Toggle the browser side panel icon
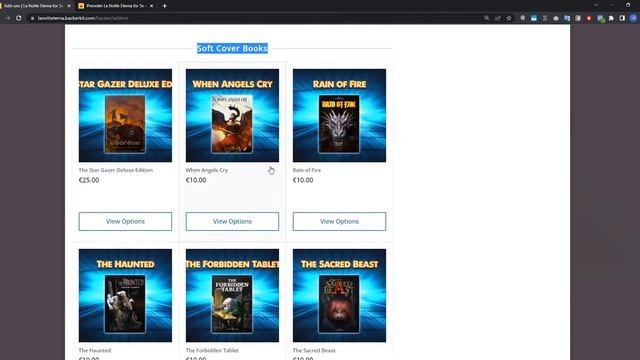This screenshot has height=360, width=640. point(622,18)
